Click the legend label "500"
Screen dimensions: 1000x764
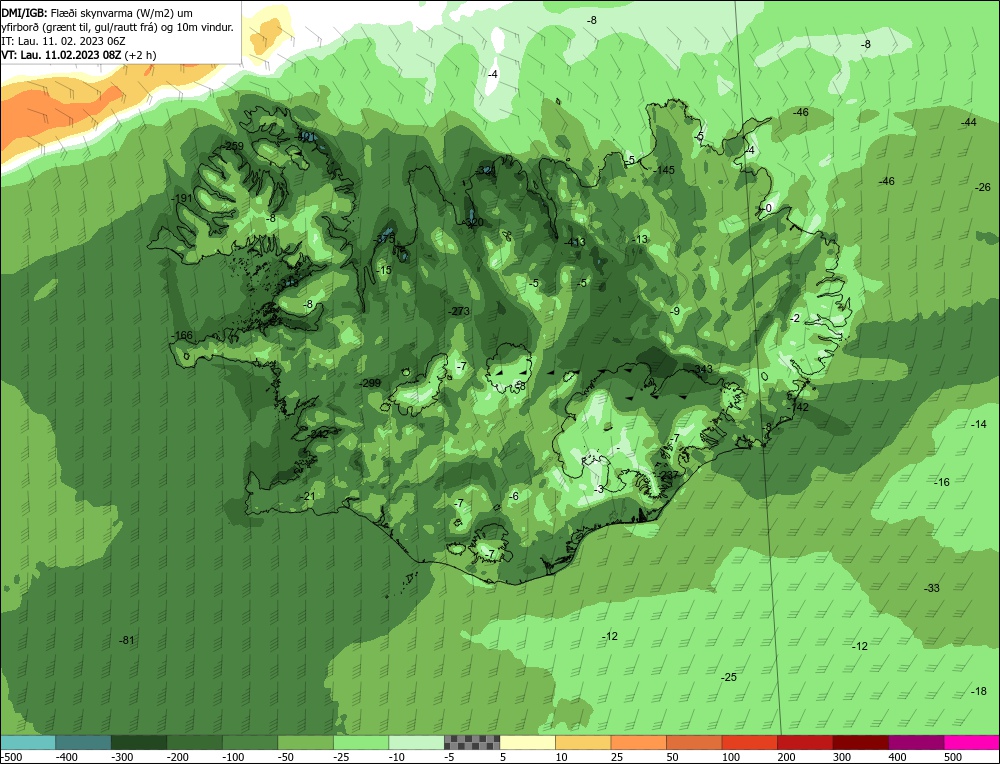tap(953, 757)
